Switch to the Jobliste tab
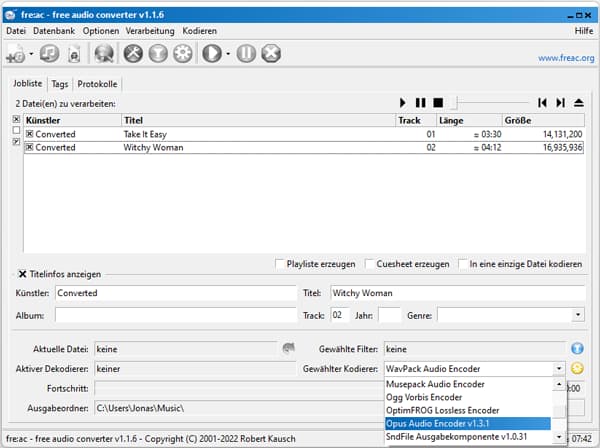600x448 pixels. pos(28,83)
